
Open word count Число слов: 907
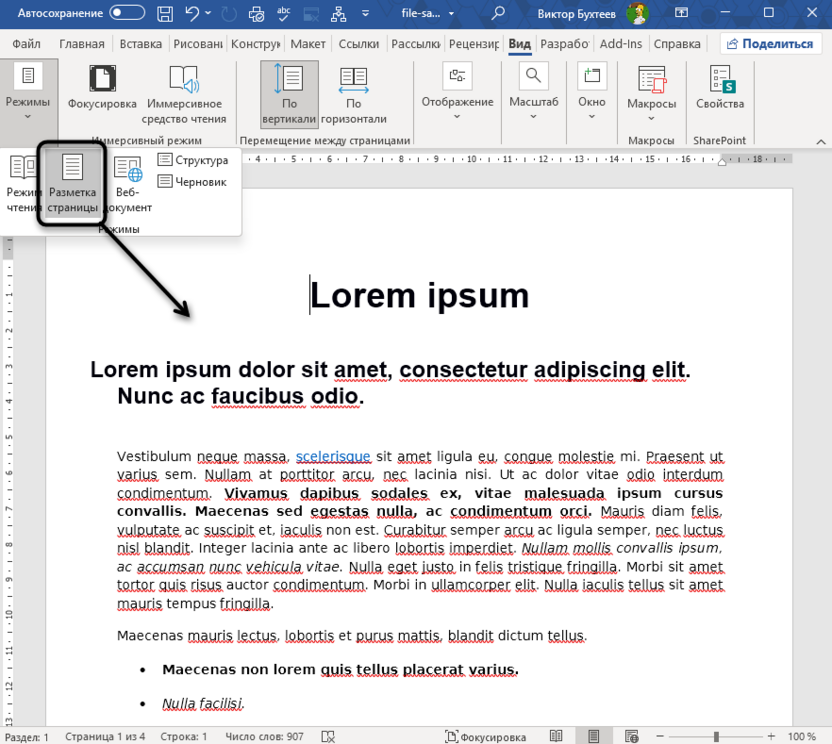pos(264,737)
